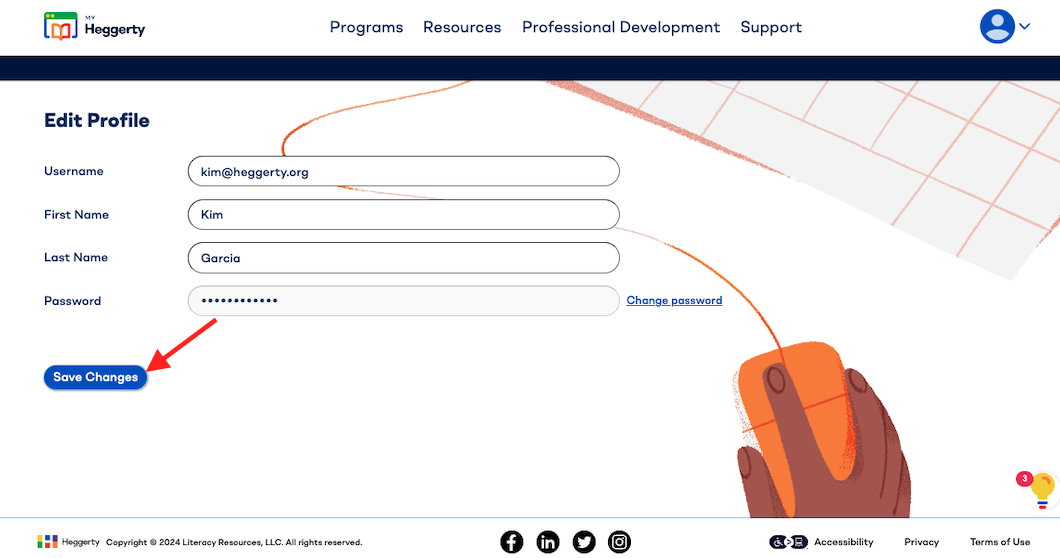Click the Save Changes button
1060x558 pixels.
[95, 377]
